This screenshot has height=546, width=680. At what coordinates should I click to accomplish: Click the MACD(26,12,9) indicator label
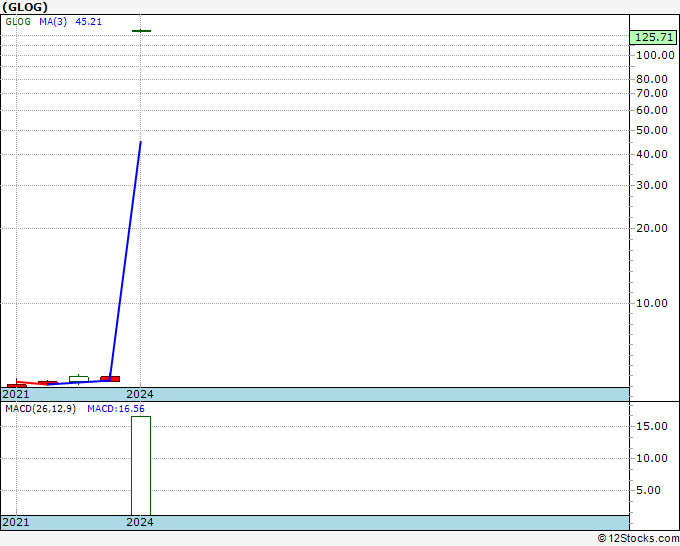39,409
